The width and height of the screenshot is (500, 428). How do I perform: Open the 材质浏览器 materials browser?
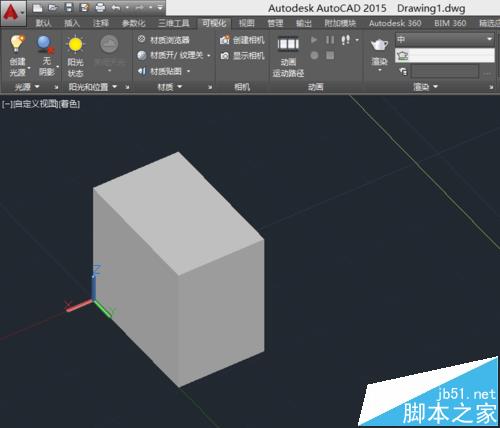163,40
